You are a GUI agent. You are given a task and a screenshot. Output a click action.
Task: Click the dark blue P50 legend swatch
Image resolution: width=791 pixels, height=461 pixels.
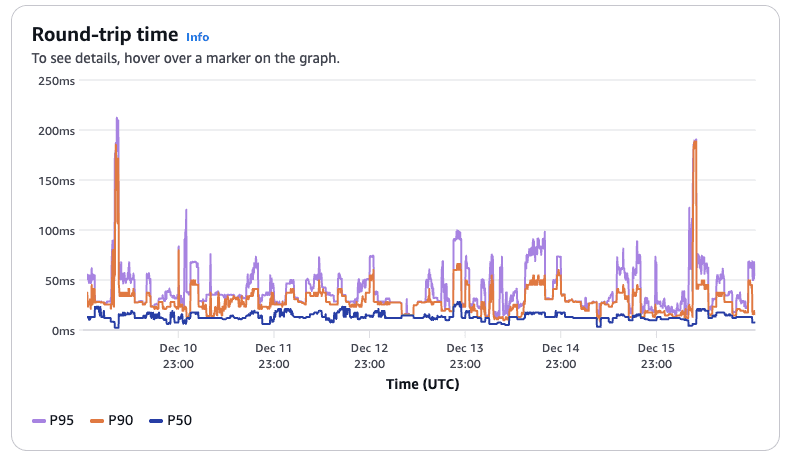click(156, 421)
